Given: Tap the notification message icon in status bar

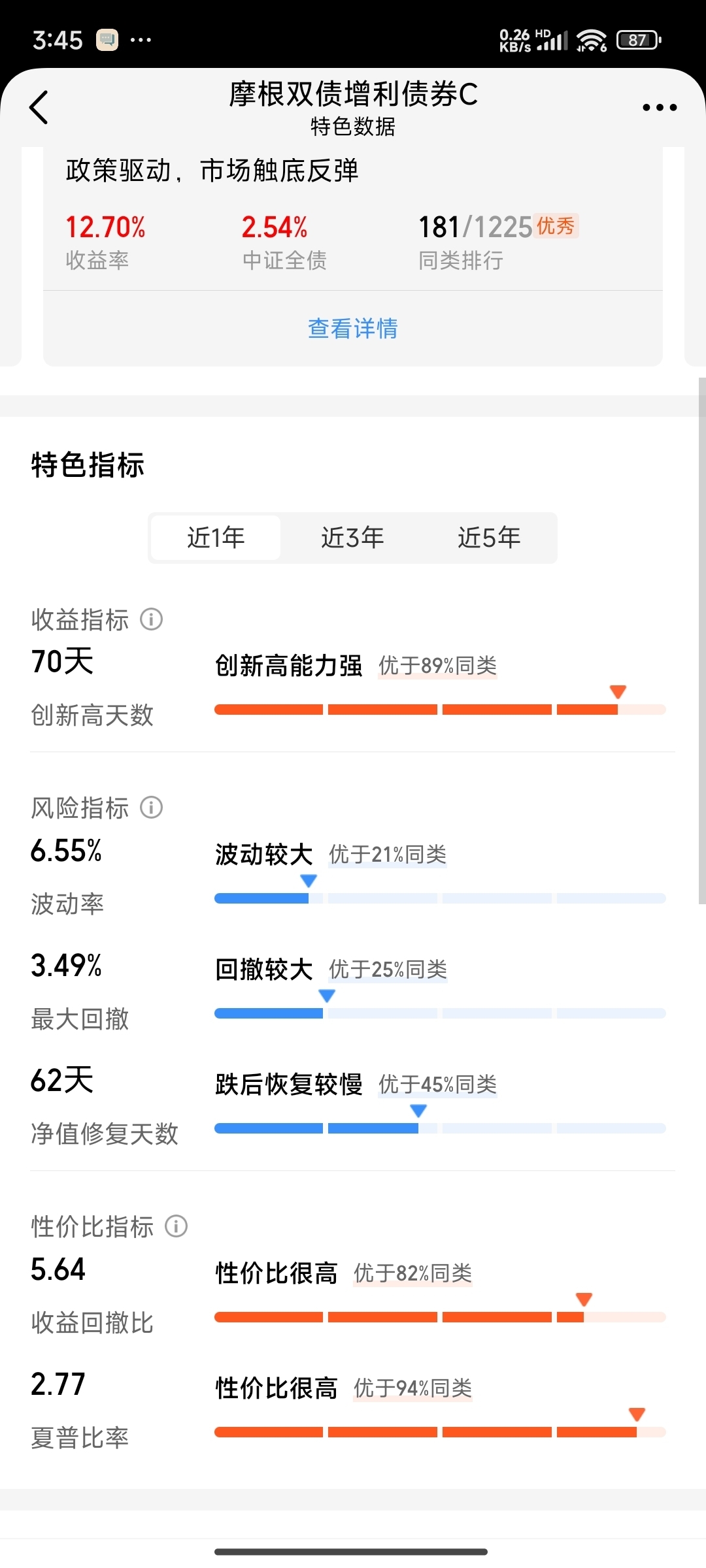Looking at the screenshot, I should [x=107, y=40].
